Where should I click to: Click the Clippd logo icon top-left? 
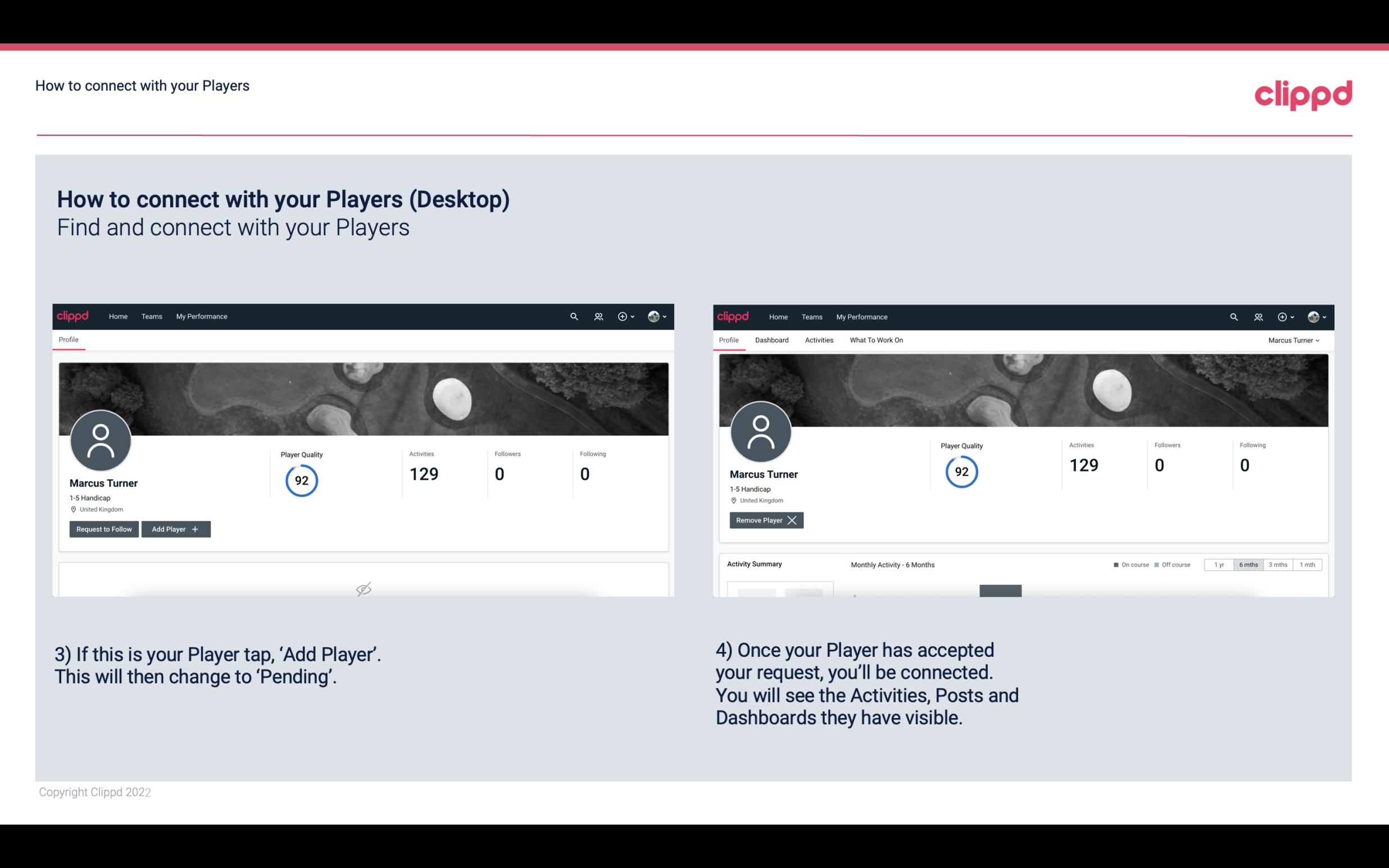(x=72, y=316)
